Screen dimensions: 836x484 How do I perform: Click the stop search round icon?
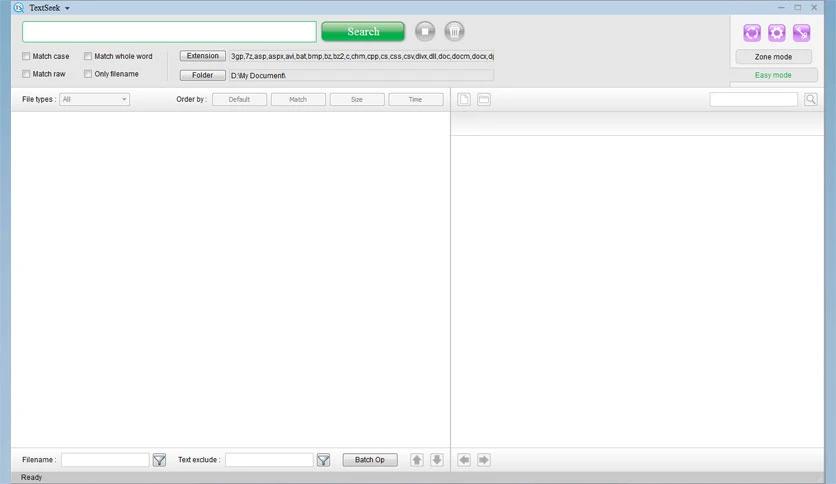[425, 32]
